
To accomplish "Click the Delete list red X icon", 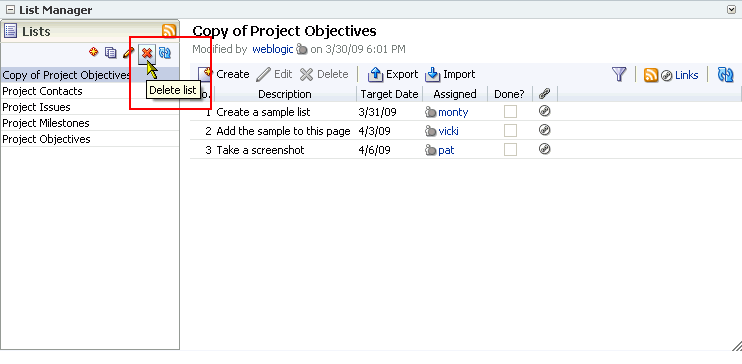I will (147, 53).
